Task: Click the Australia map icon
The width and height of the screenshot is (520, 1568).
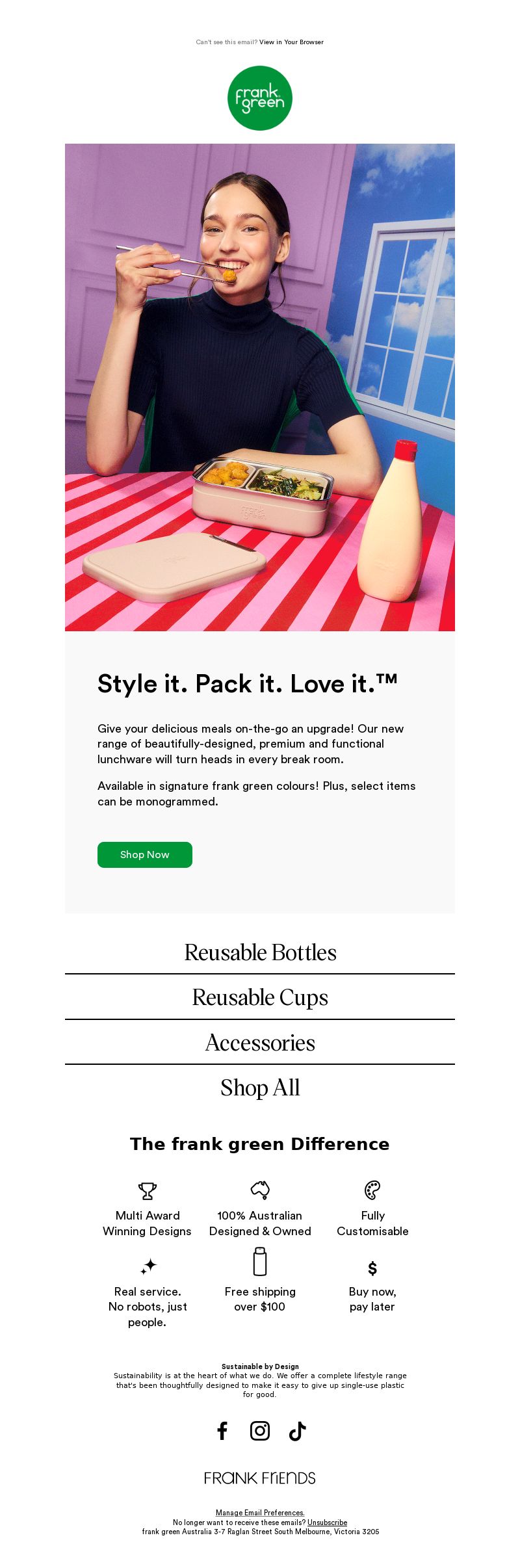Action: click(260, 1190)
